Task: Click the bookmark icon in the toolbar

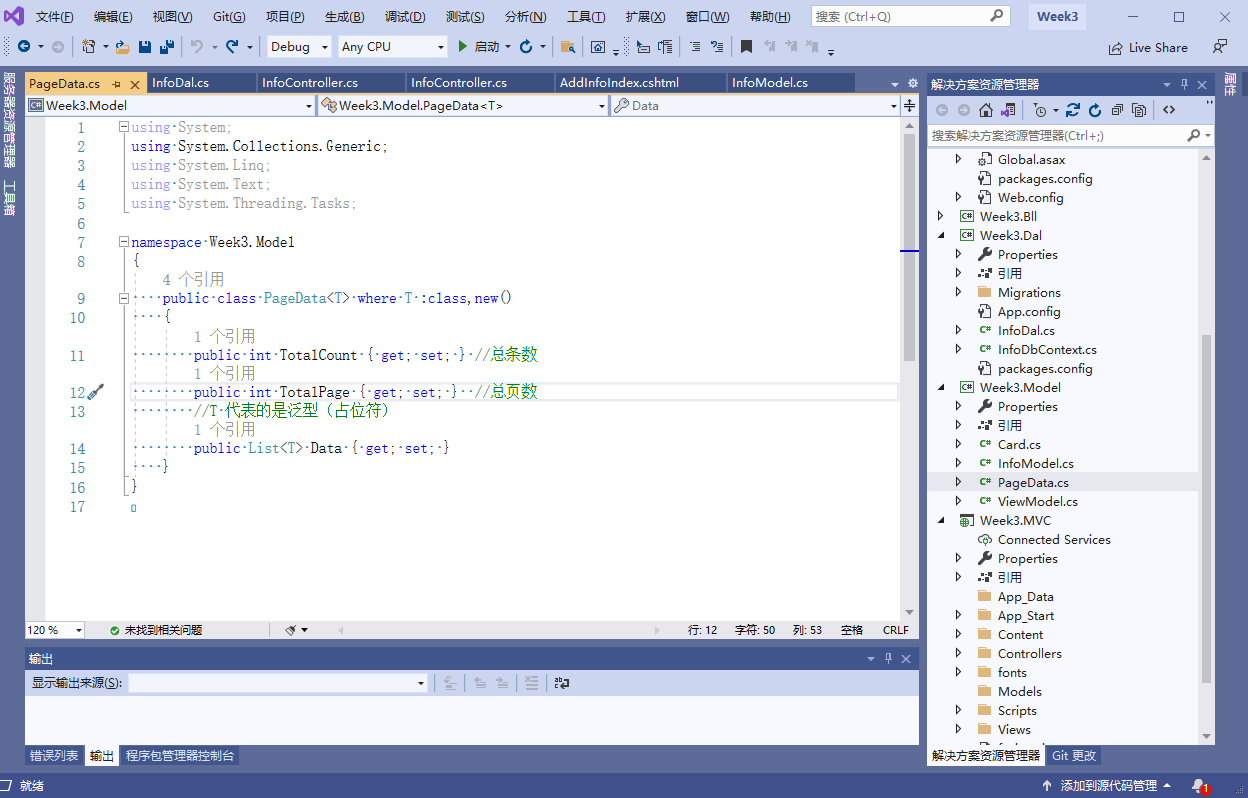Action: [x=746, y=47]
